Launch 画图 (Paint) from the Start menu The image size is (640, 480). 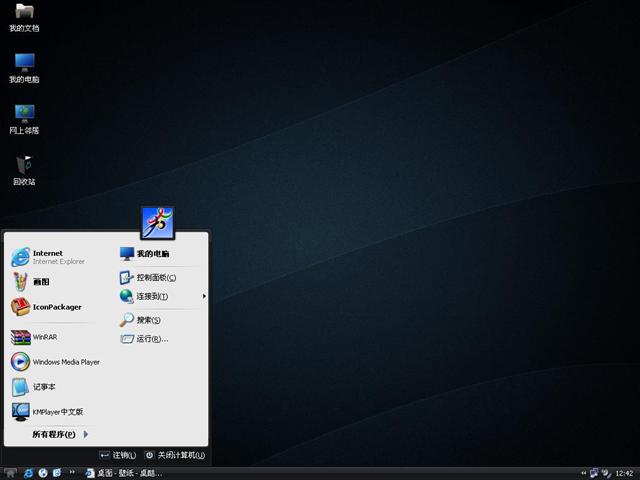point(40,282)
